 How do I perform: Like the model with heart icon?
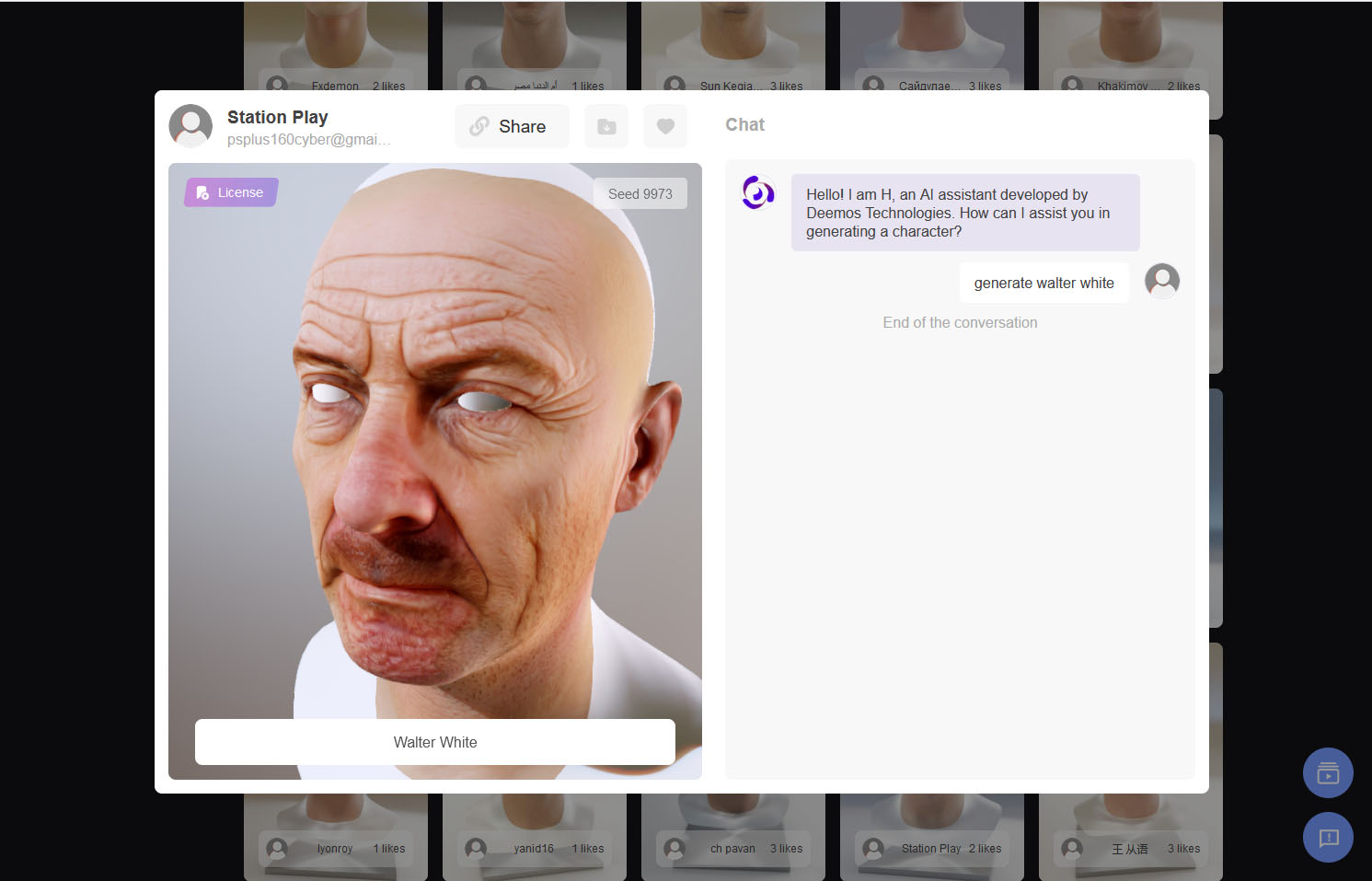(665, 126)
